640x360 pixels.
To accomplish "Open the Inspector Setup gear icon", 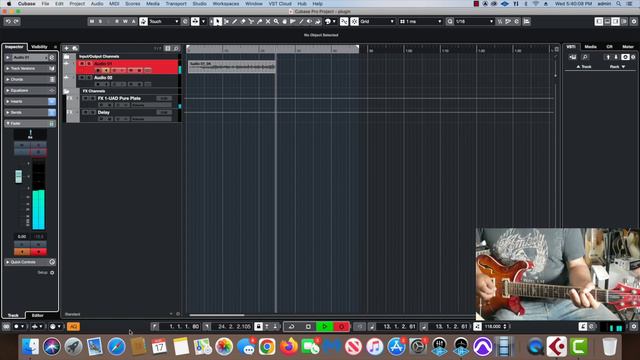I will 52,273.
